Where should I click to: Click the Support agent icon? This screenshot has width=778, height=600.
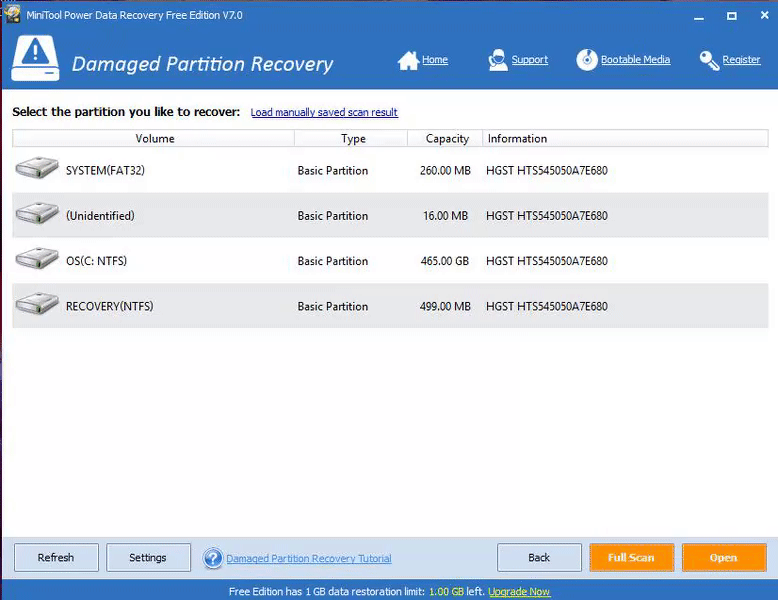coord(498,60)
